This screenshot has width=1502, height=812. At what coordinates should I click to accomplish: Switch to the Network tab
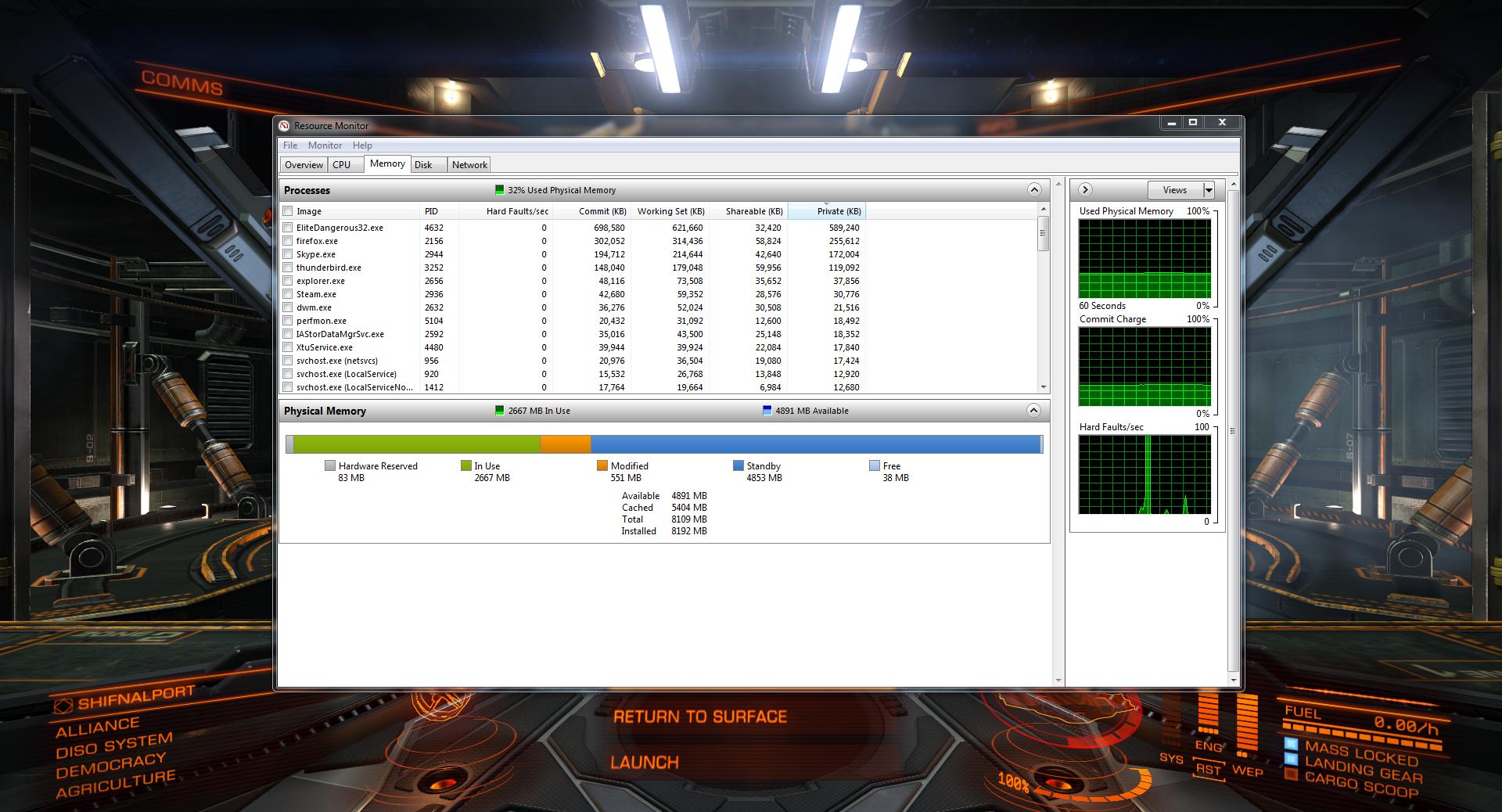tap(469, 165)
